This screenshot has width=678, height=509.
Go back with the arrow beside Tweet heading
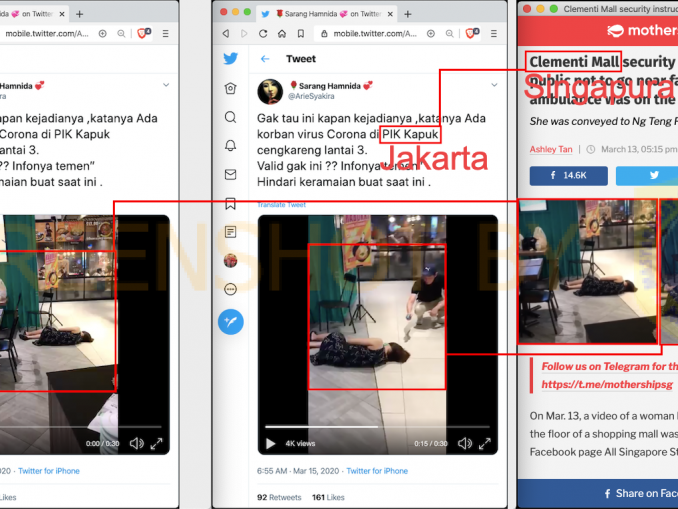[265, 59]
